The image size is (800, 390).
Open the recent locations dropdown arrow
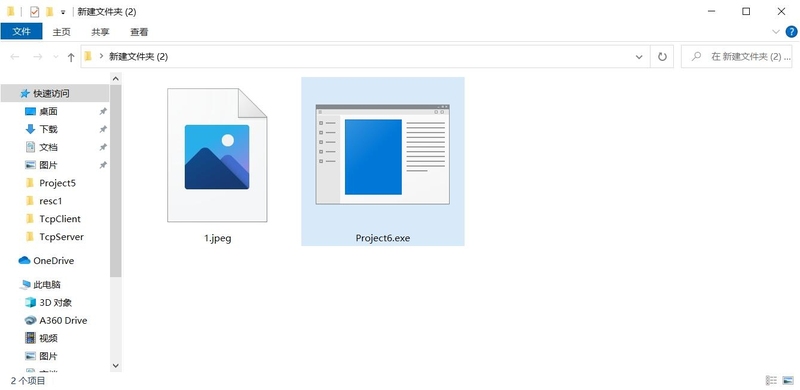point(56,57)
